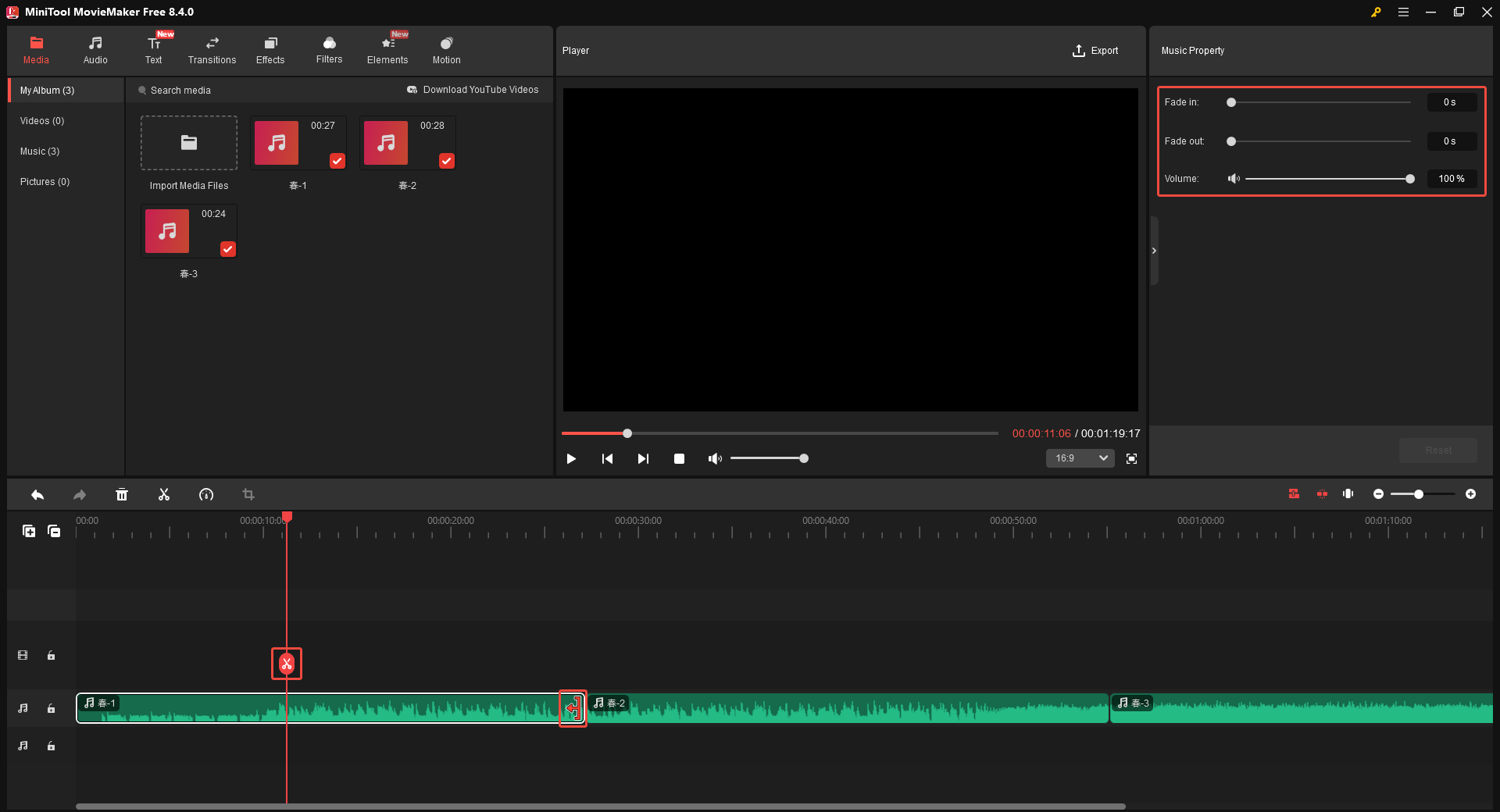Toggle the lock on the music track
The width and height of the screenshot is (1500, 812).
tap(51, 709)
